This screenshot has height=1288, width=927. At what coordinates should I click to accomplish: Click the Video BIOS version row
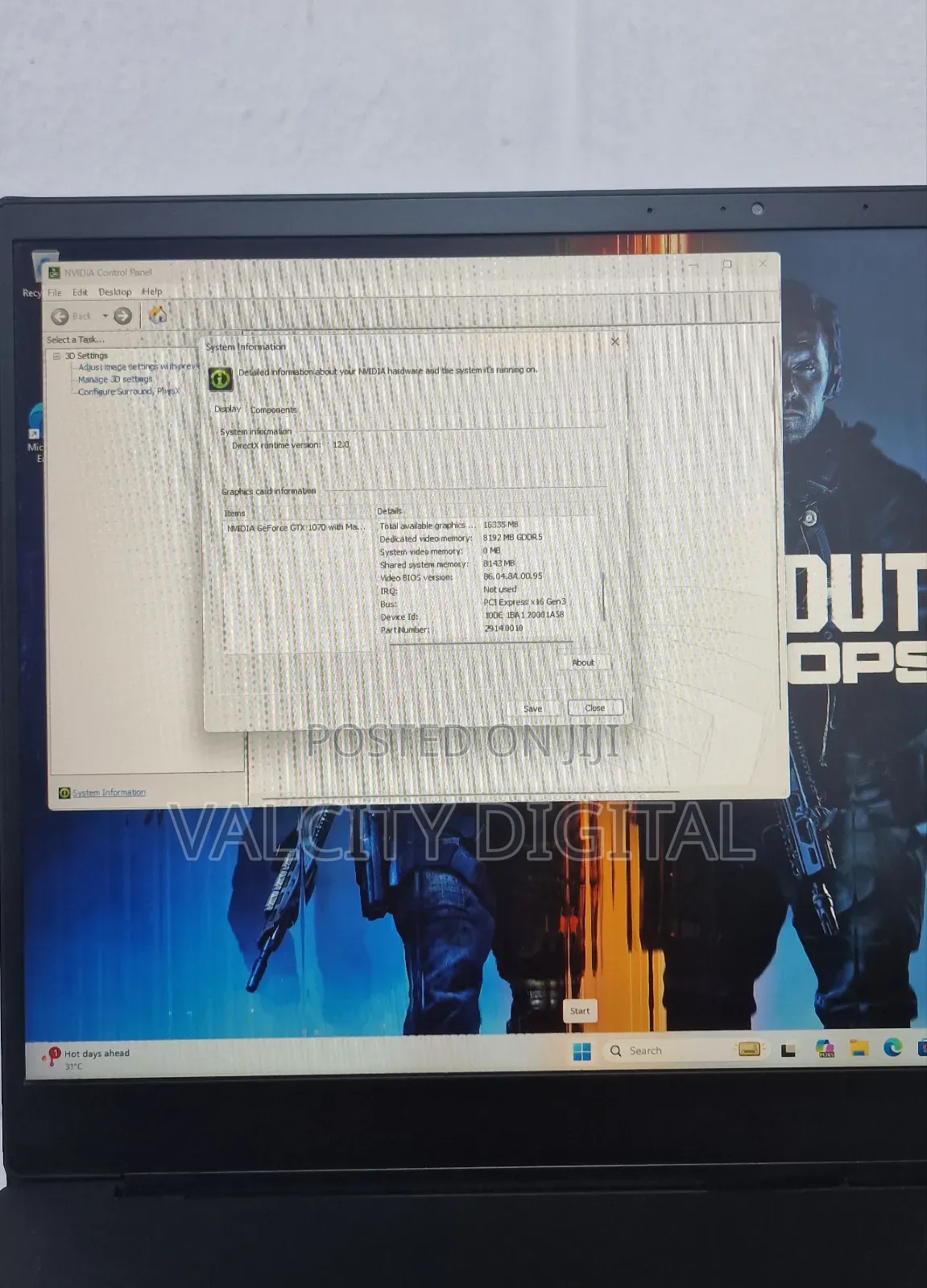point(461,576)
